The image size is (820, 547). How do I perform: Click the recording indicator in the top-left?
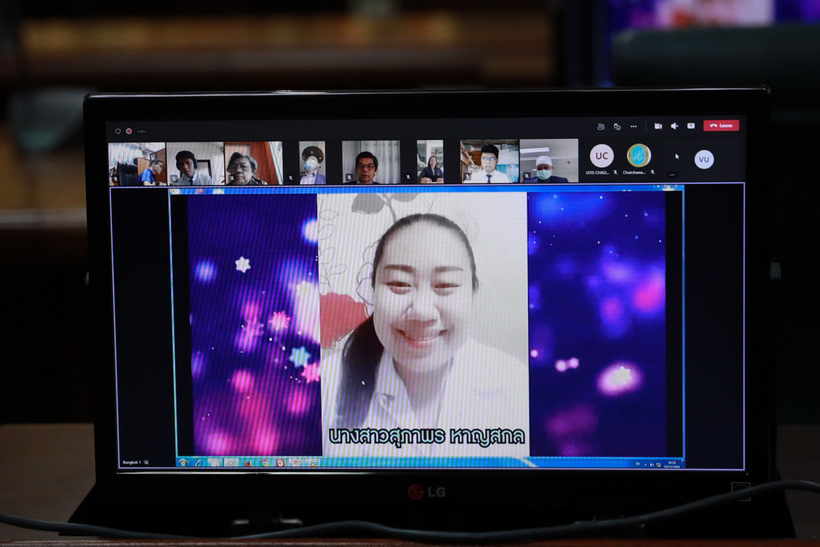tap(129, 130)
